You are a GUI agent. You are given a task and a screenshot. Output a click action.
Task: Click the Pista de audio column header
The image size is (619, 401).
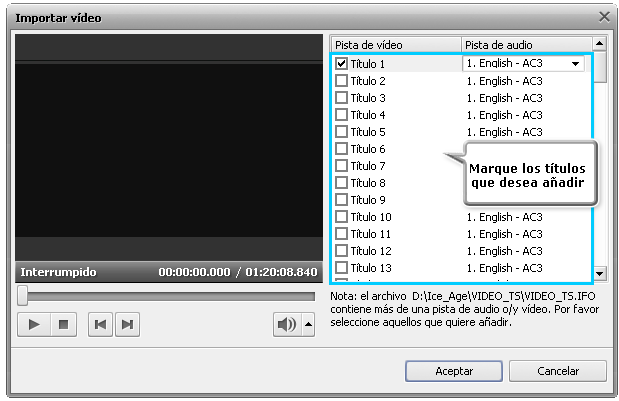coord(526,45)
